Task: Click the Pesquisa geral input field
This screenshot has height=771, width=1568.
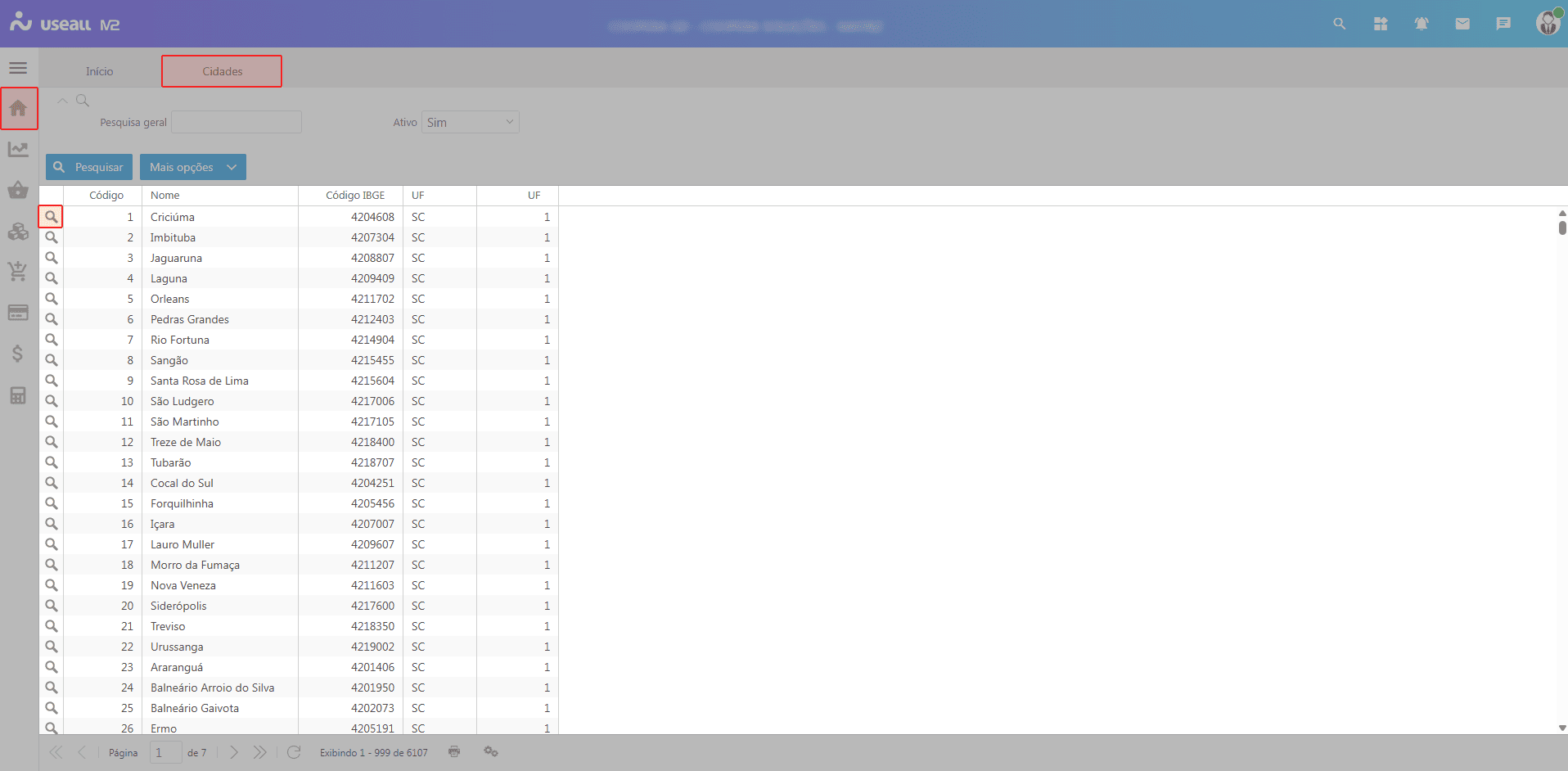Action: 237,122
